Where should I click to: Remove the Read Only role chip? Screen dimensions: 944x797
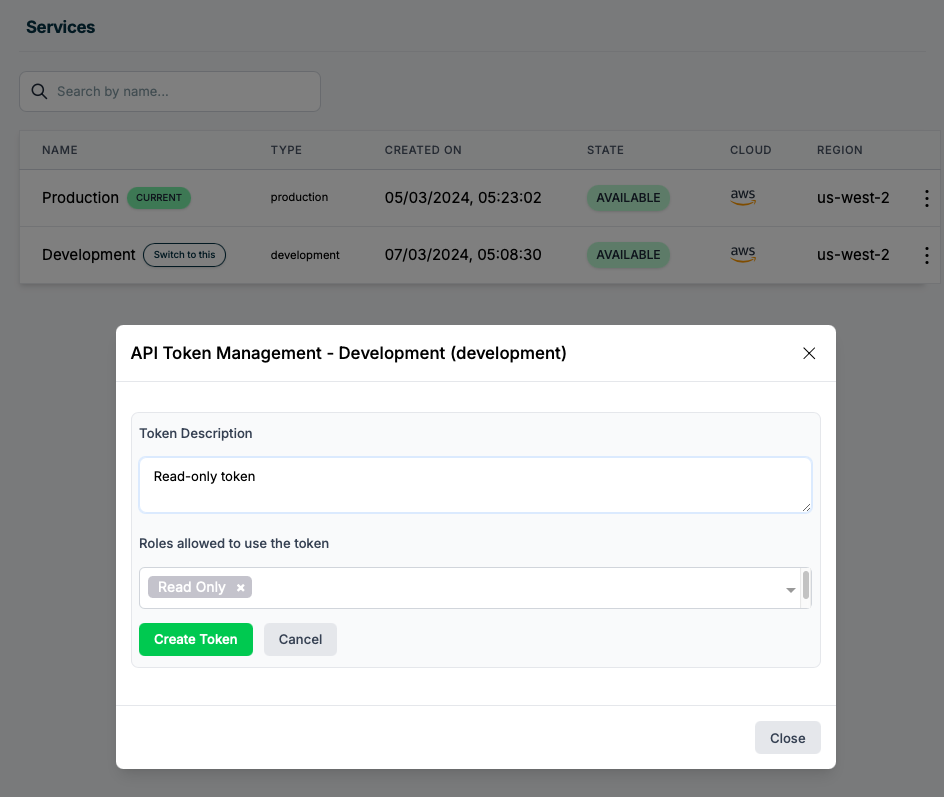click(x=240, y=588)
